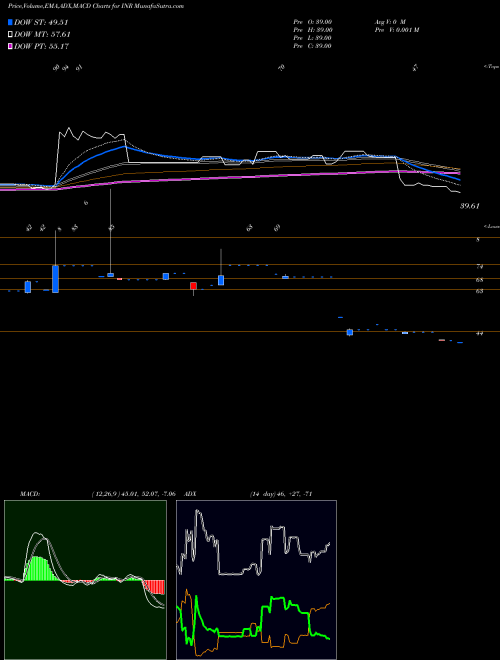Click the 'Pre V: 0.001 M' value
The height and width of the screenshot is (660, 500).
pos(397,30)
